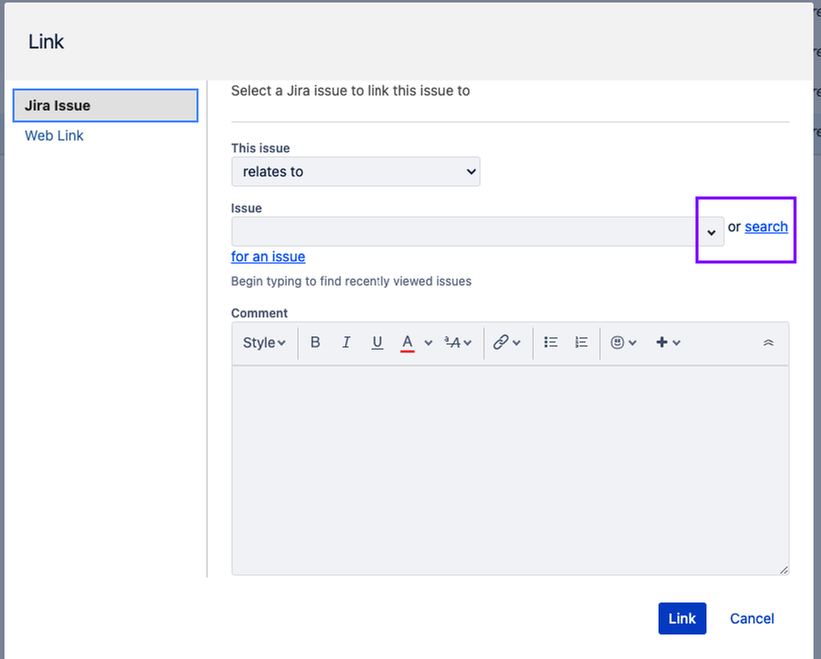Grab the comment box resize handle
Screen dimensions: 821x659
click(x=783, y=570)
